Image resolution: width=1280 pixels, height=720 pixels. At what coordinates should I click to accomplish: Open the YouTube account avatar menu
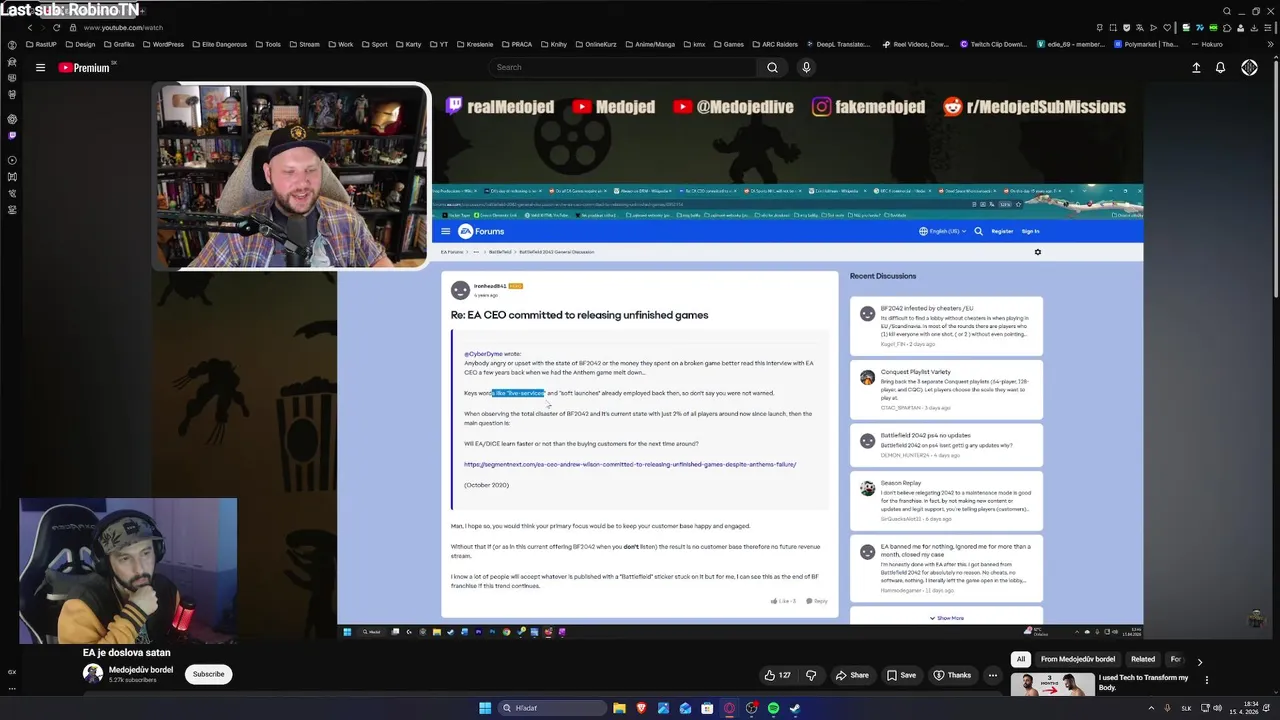click(1249, 67)
